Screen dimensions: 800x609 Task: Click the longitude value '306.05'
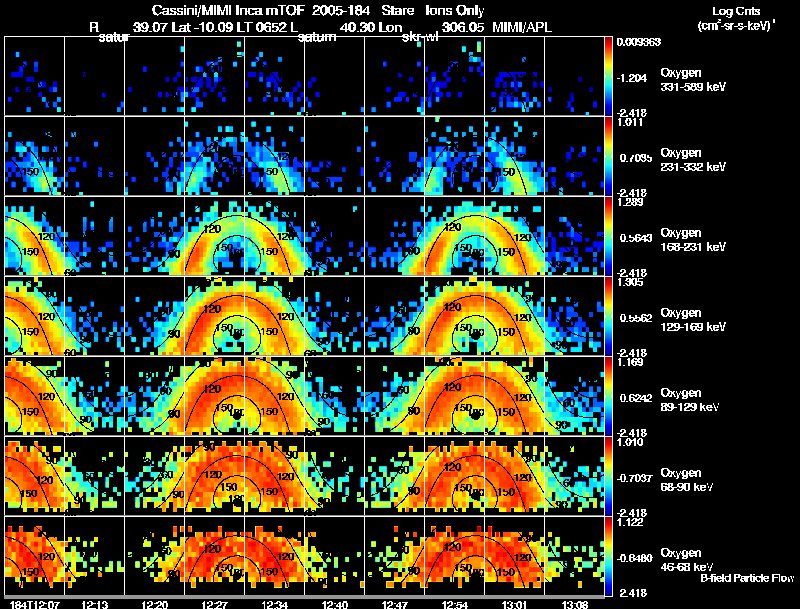[463, 27]
